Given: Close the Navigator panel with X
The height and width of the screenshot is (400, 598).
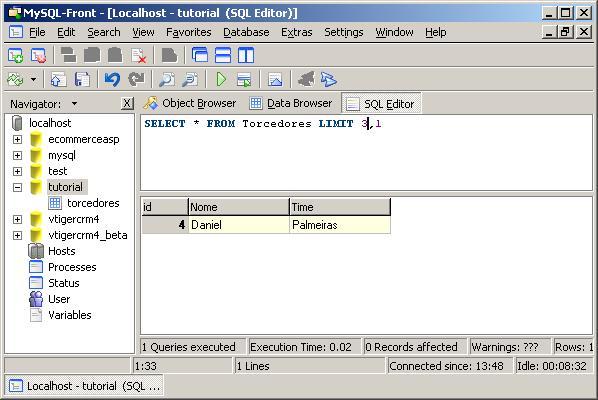Looking at the screenshot, I should [127, 103].
